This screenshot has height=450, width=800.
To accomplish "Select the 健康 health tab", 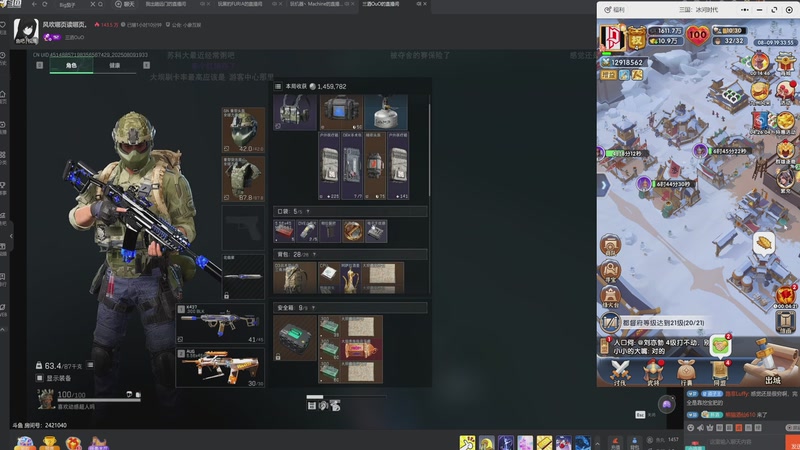I will [115, 65].
